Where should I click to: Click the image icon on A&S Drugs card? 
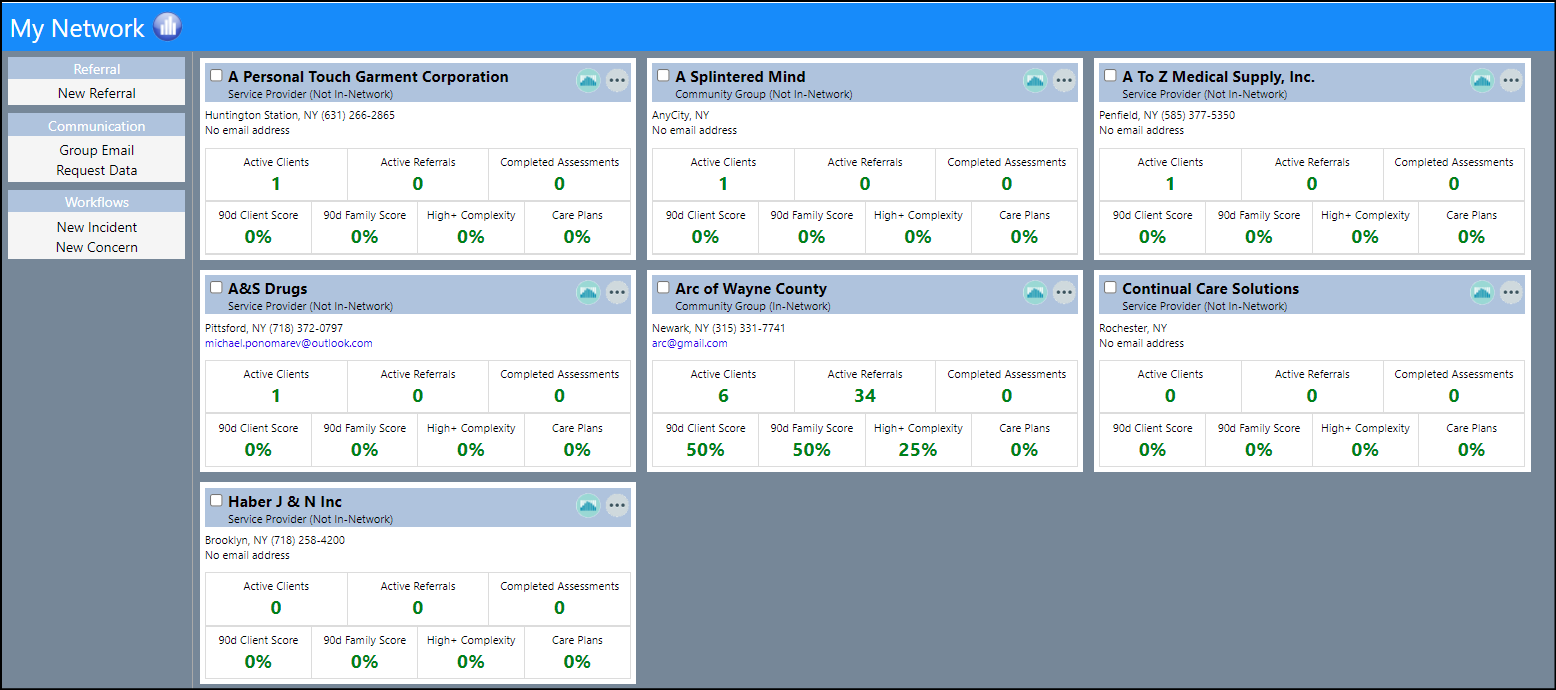pos(588,293)
